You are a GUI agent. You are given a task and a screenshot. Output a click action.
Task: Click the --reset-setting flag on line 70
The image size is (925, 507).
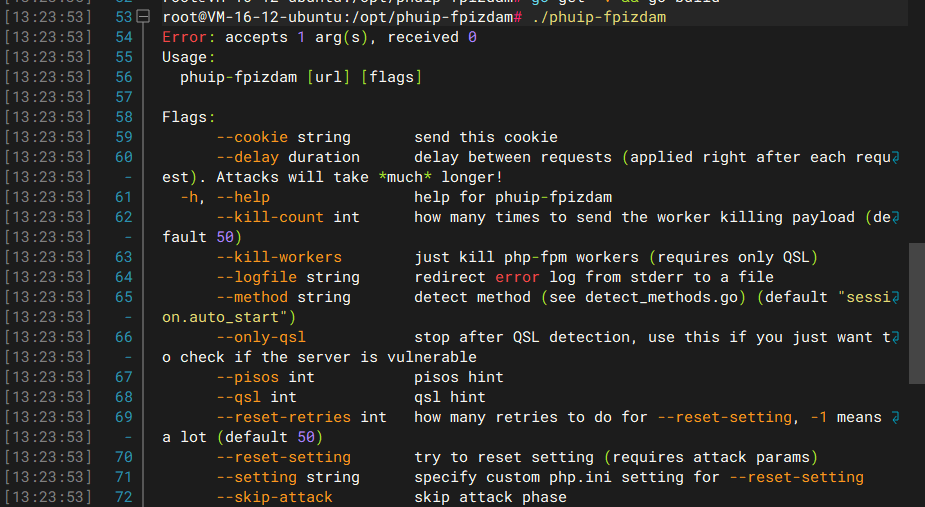click(283, 457)
